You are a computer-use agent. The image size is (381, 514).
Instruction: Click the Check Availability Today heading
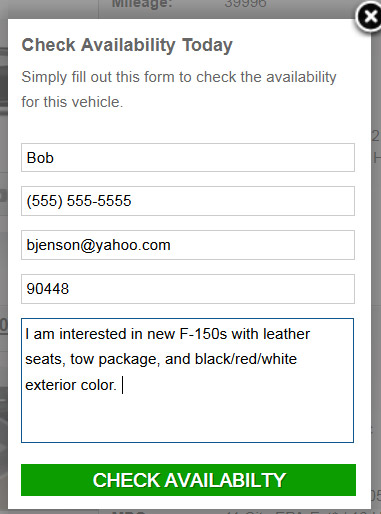tap(127, 45)
